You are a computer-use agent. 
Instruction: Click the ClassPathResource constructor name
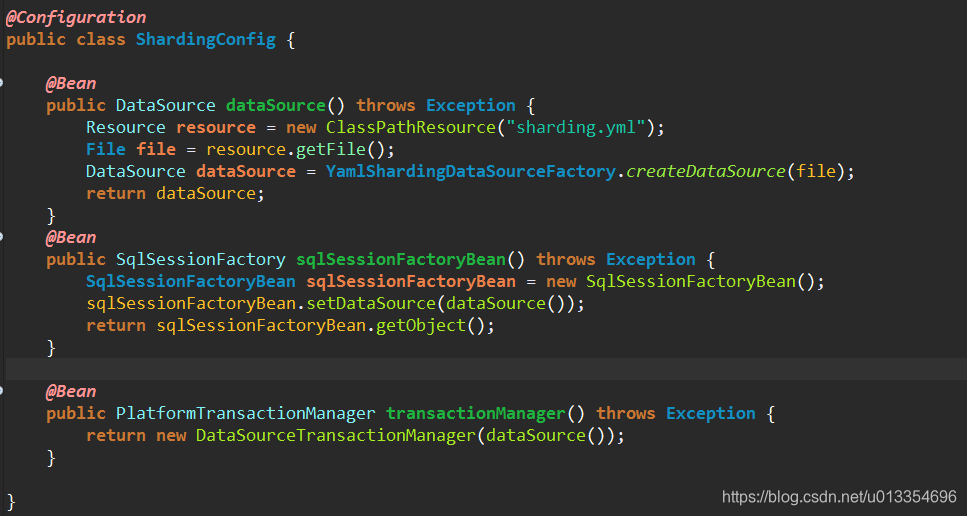(x=411, y=128)
